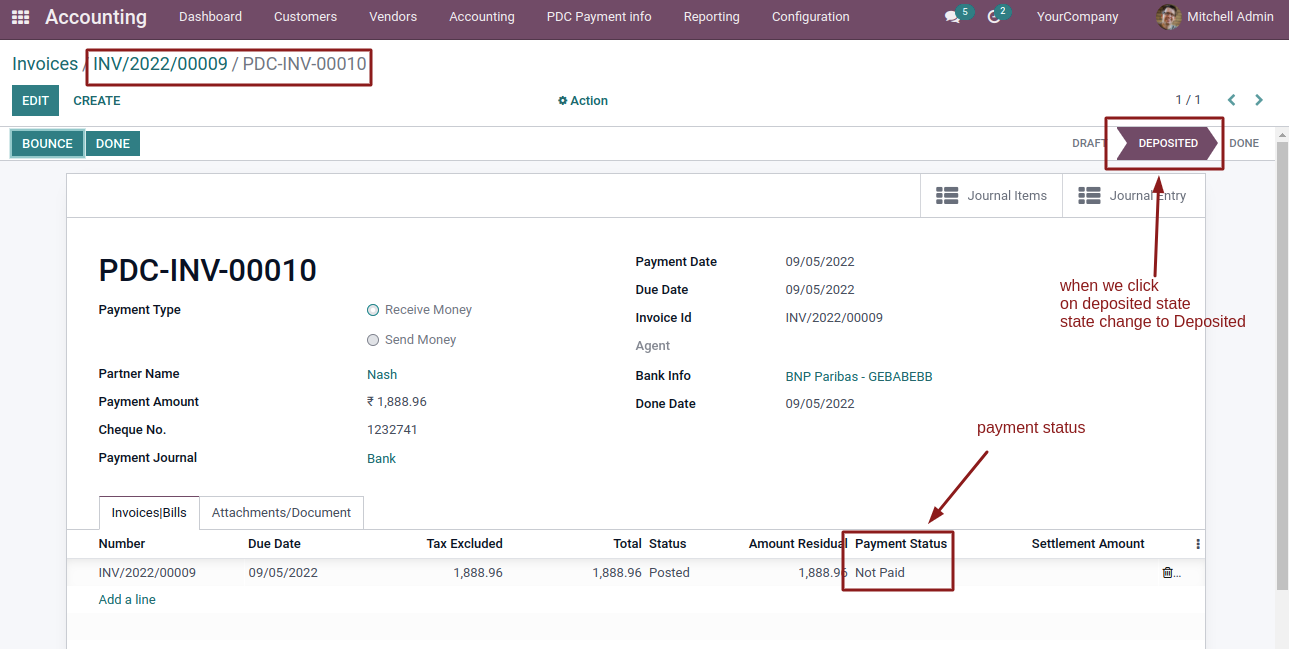
Task: Go to next record arrow
Action: [1259, 100]
